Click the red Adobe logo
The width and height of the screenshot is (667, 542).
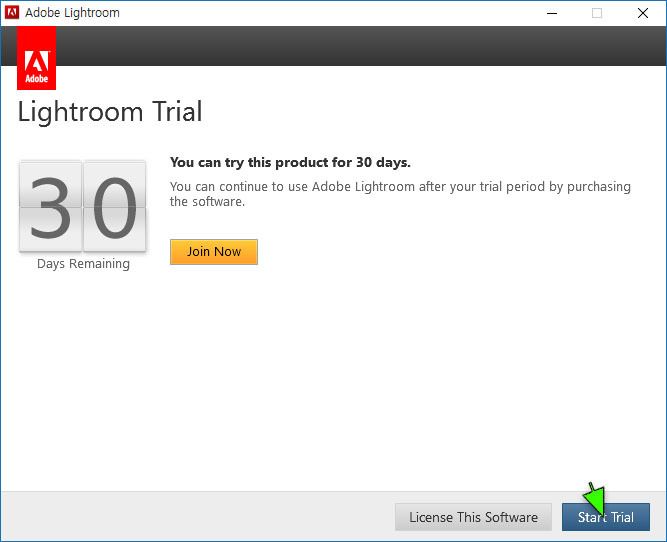pos(36,58)
